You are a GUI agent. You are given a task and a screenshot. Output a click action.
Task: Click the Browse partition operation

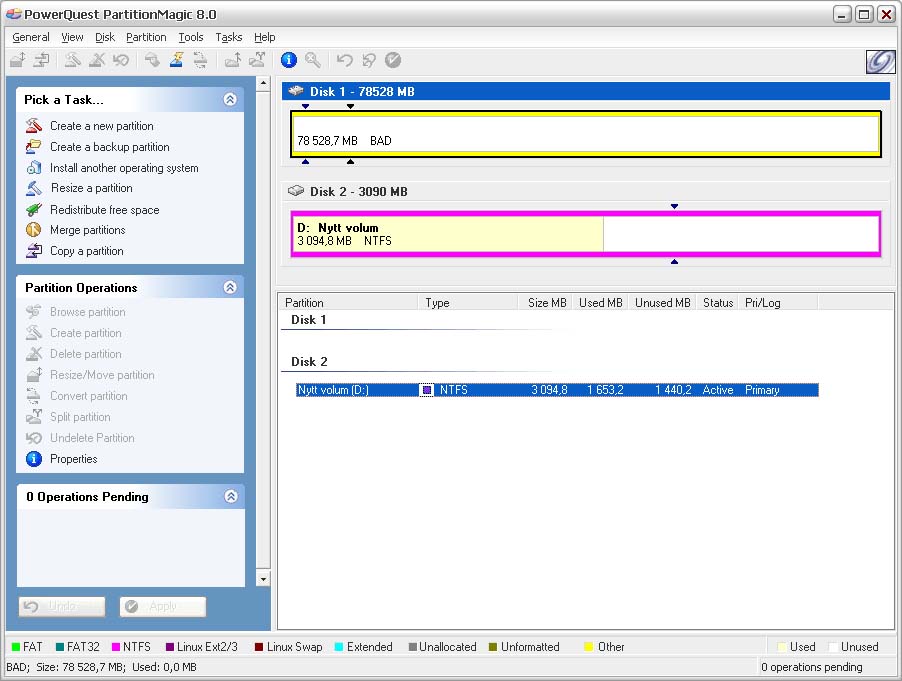tap(87, 312)
